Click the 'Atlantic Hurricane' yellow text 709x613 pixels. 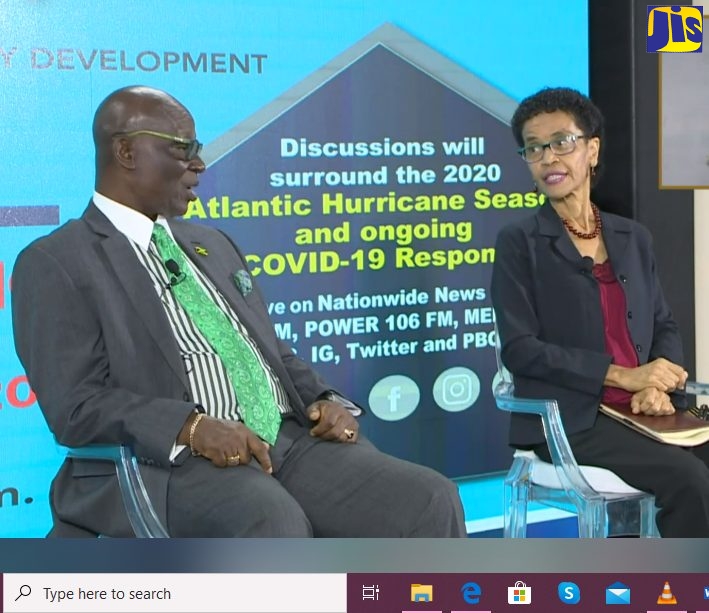[x=326, y=206]
